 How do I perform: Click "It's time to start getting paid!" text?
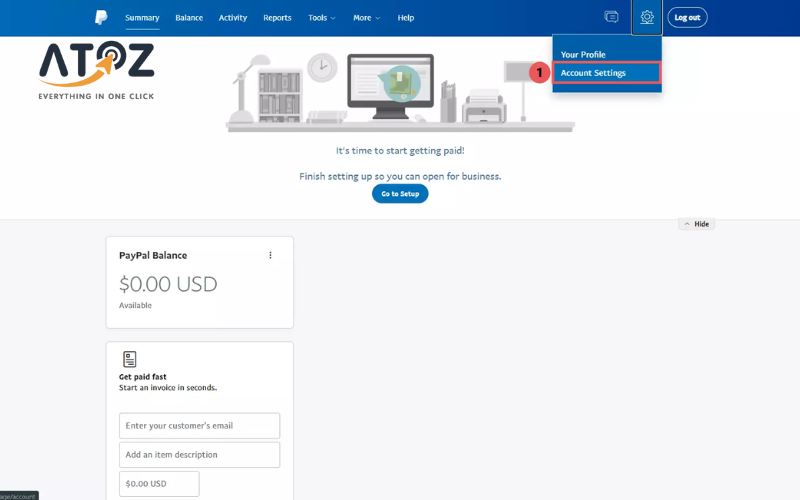[400, 151]
